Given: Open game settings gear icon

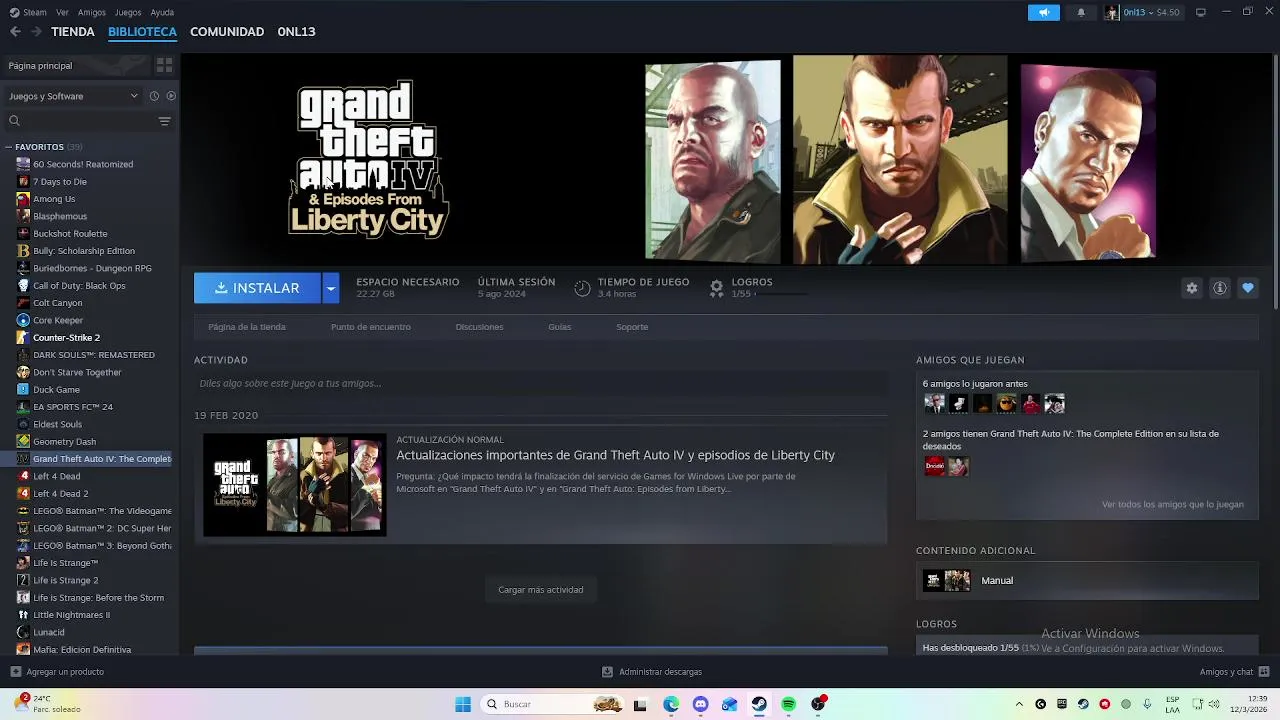Looking at the screenshot, I should click(1191, 288).
